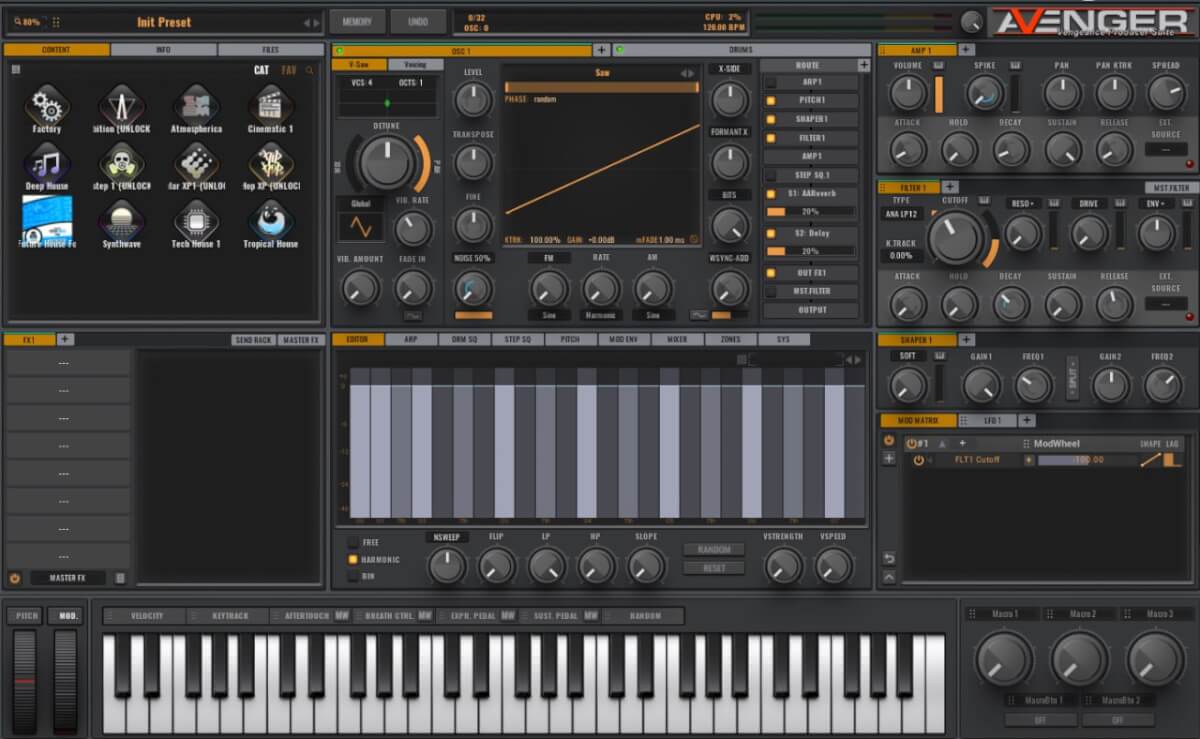This screenshot has width=1200, height=739.
Task: Enable the STEP SQ.1 route checkbox
Action: click(771, 175)
